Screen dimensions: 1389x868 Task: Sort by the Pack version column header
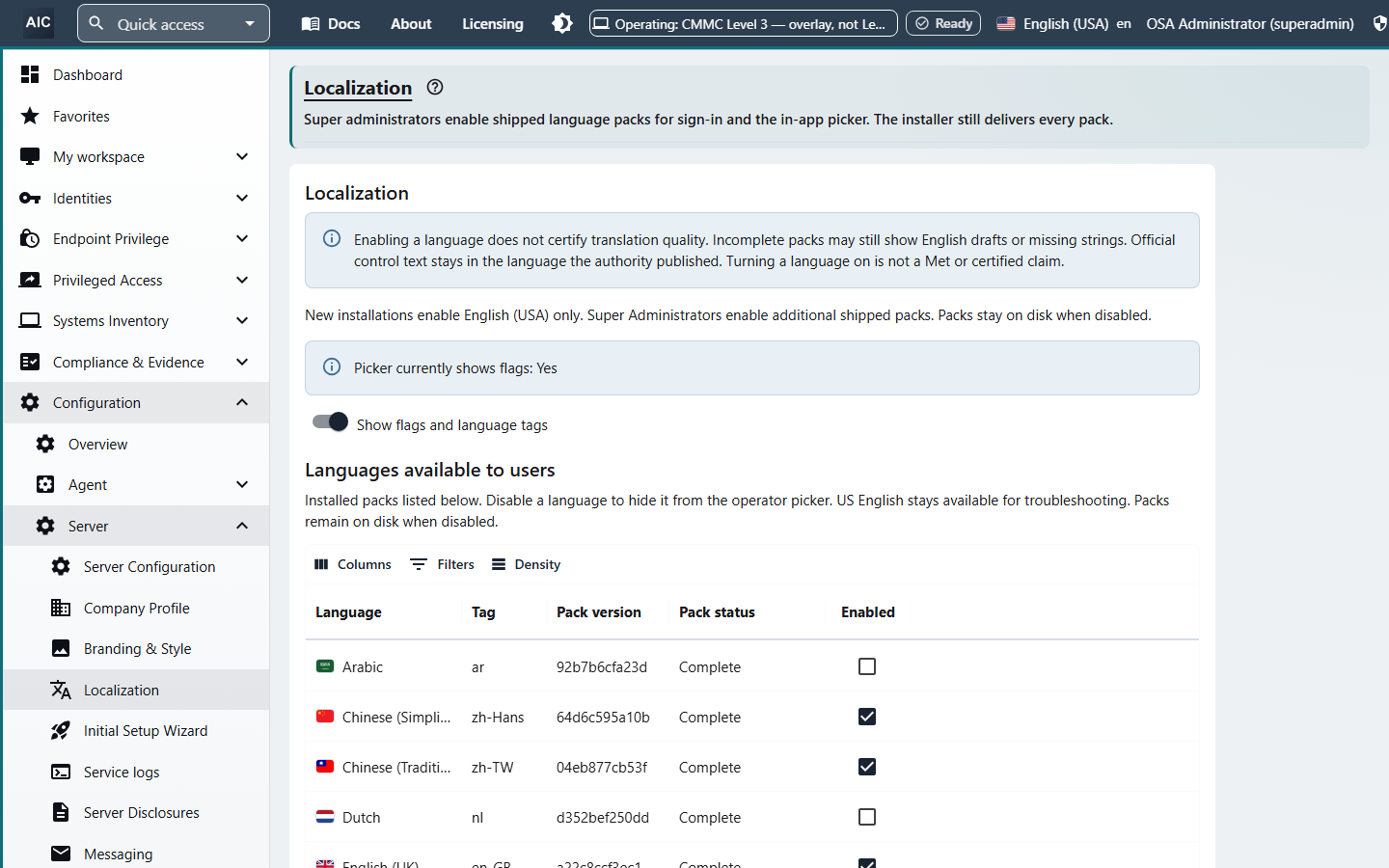coord(599,612)
